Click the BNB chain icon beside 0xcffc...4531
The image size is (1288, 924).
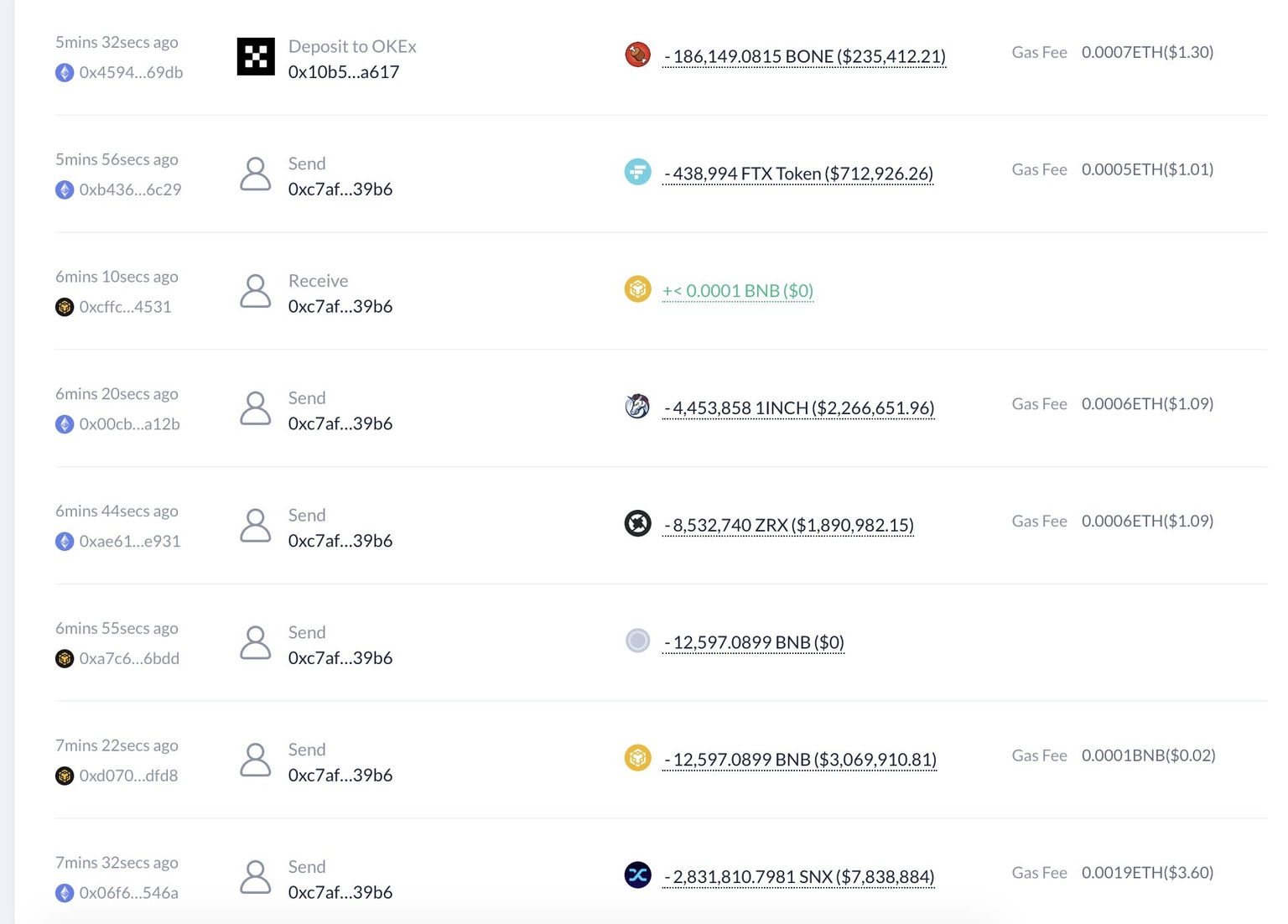click(65, 307)
